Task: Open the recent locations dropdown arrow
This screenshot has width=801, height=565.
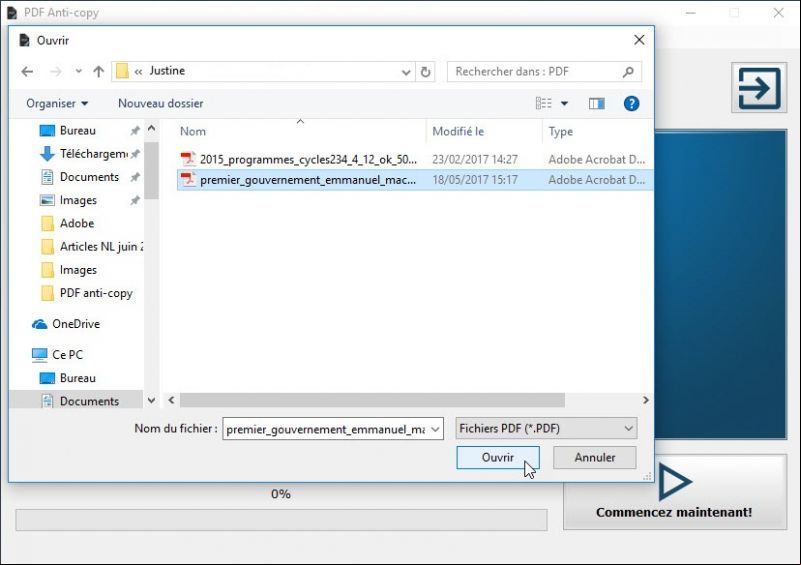Action: coord(78,72)
